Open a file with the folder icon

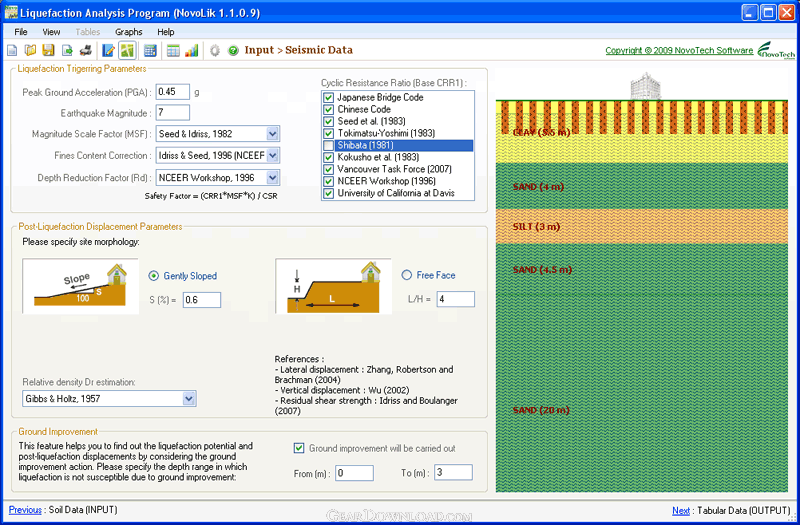[x=30, y=50]
